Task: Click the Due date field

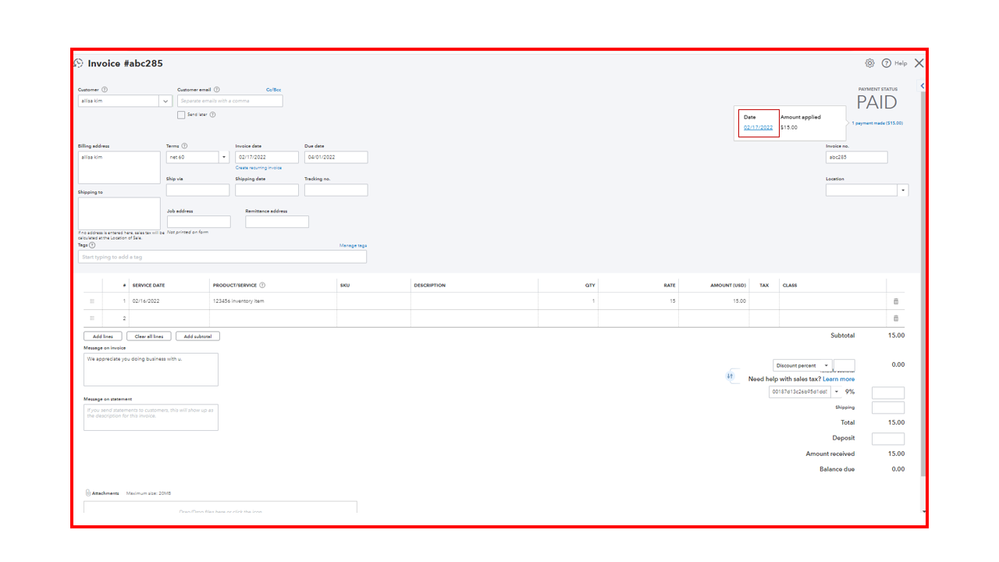Action: [x=336, y=157]
